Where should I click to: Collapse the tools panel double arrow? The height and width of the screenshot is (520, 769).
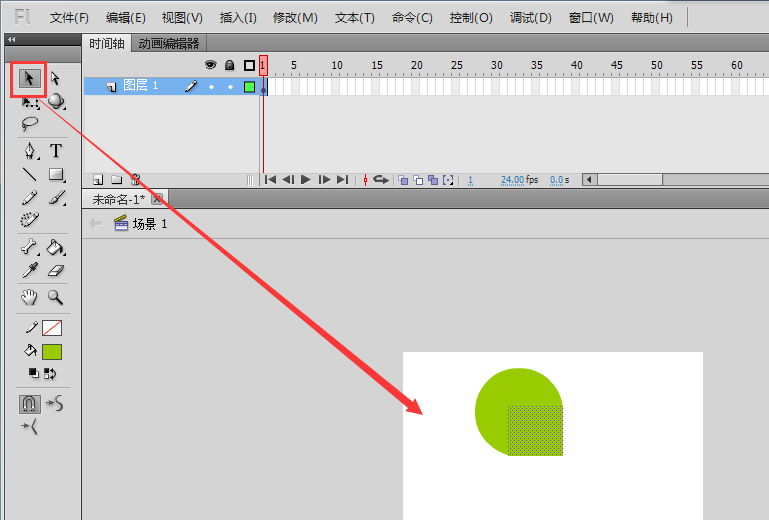pyautogui.click(x=12, y=39)
